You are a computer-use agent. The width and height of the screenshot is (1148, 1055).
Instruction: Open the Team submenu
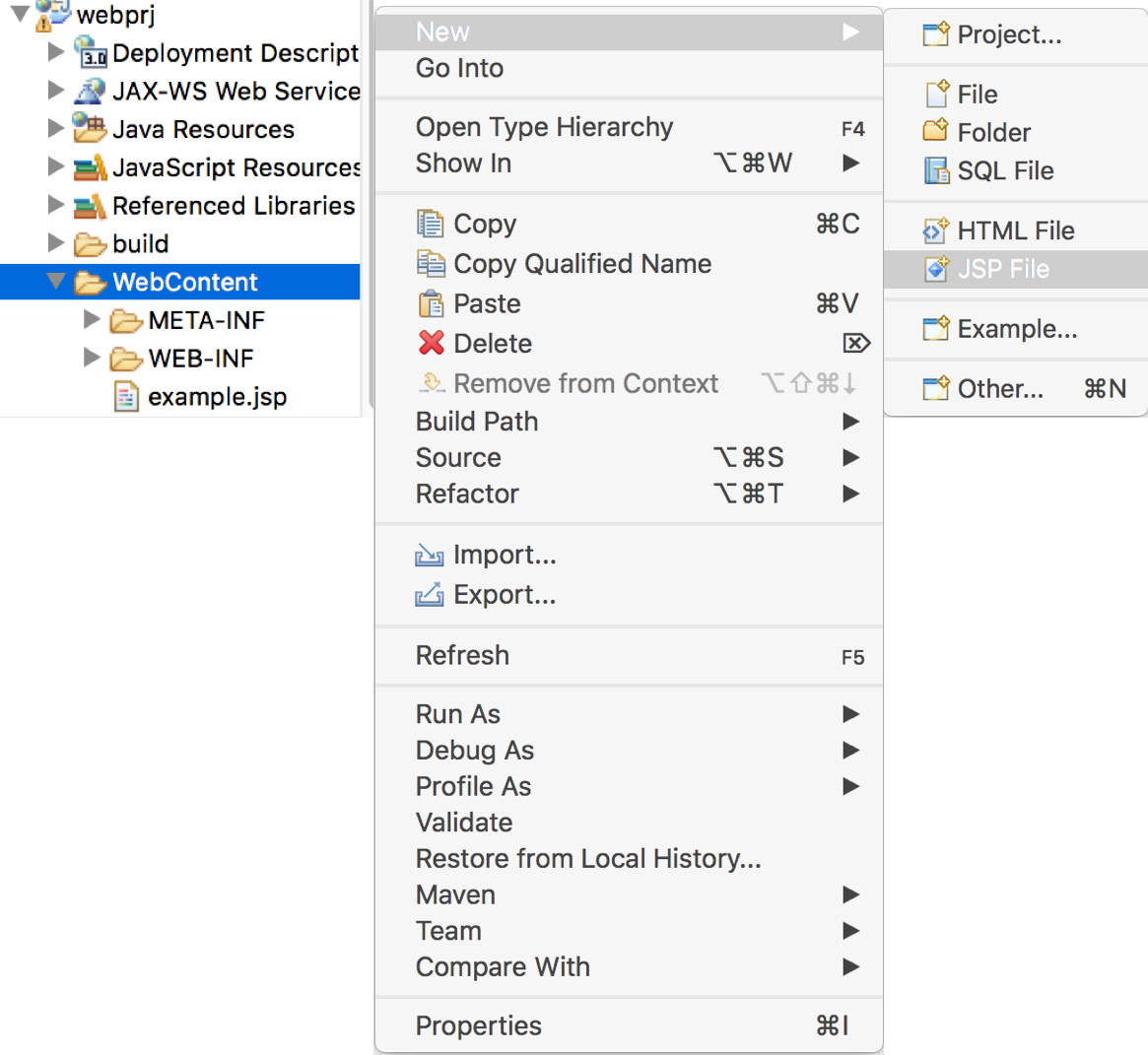[x=629, y=931]
